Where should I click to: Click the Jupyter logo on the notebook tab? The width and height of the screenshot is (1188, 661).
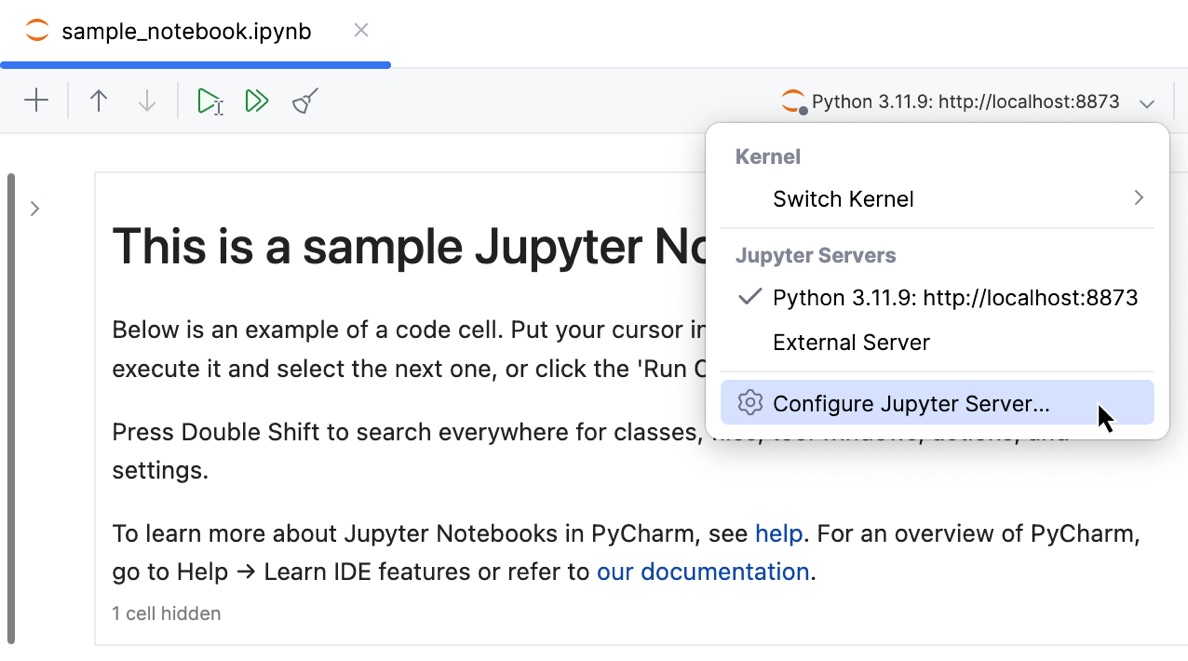[36, 31]
